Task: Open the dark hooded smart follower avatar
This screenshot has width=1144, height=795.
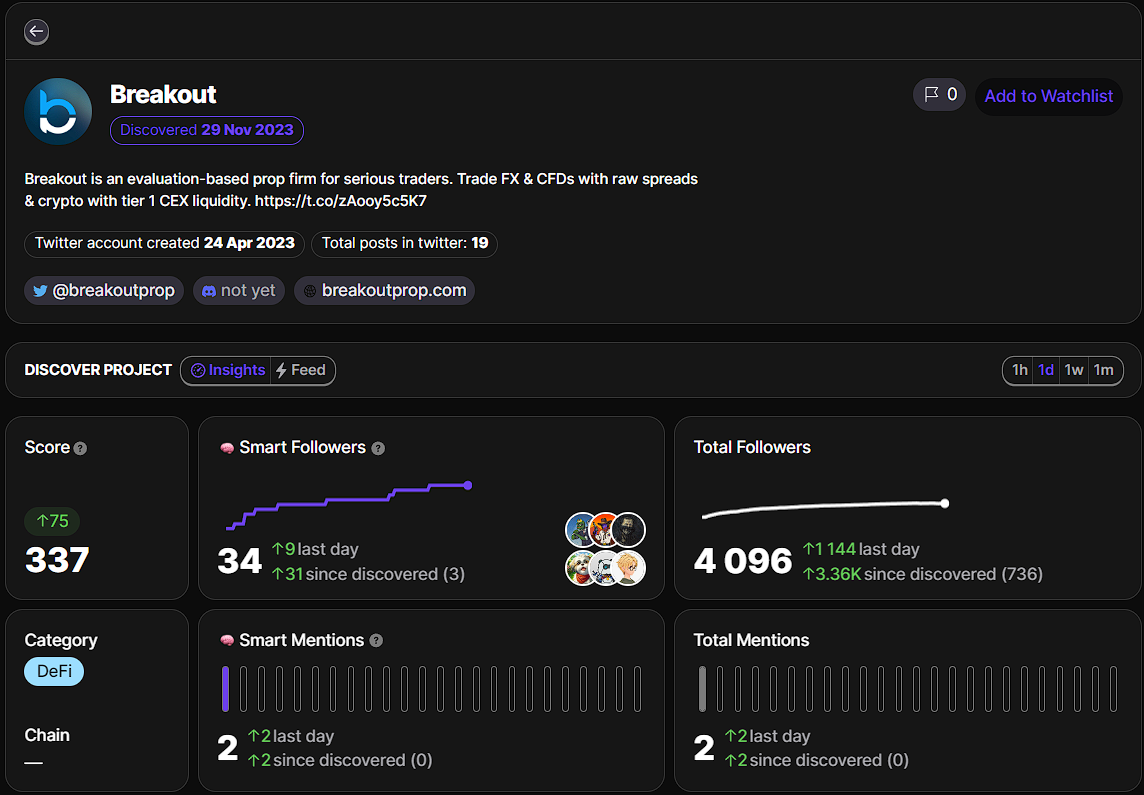Action: (628, 530)
